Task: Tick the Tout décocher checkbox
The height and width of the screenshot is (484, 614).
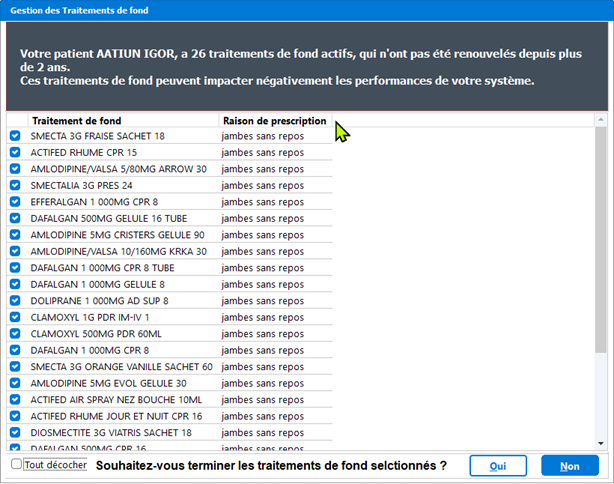Action: pyautogui.click(x=16, y=464)
